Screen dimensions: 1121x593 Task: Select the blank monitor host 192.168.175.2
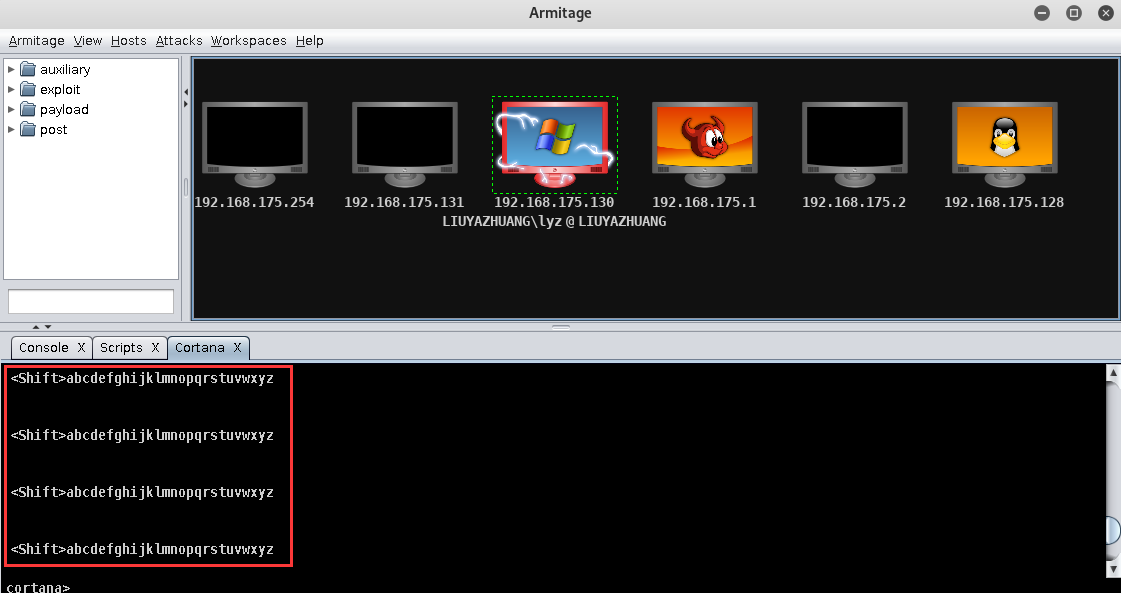(x=854, y=144)
